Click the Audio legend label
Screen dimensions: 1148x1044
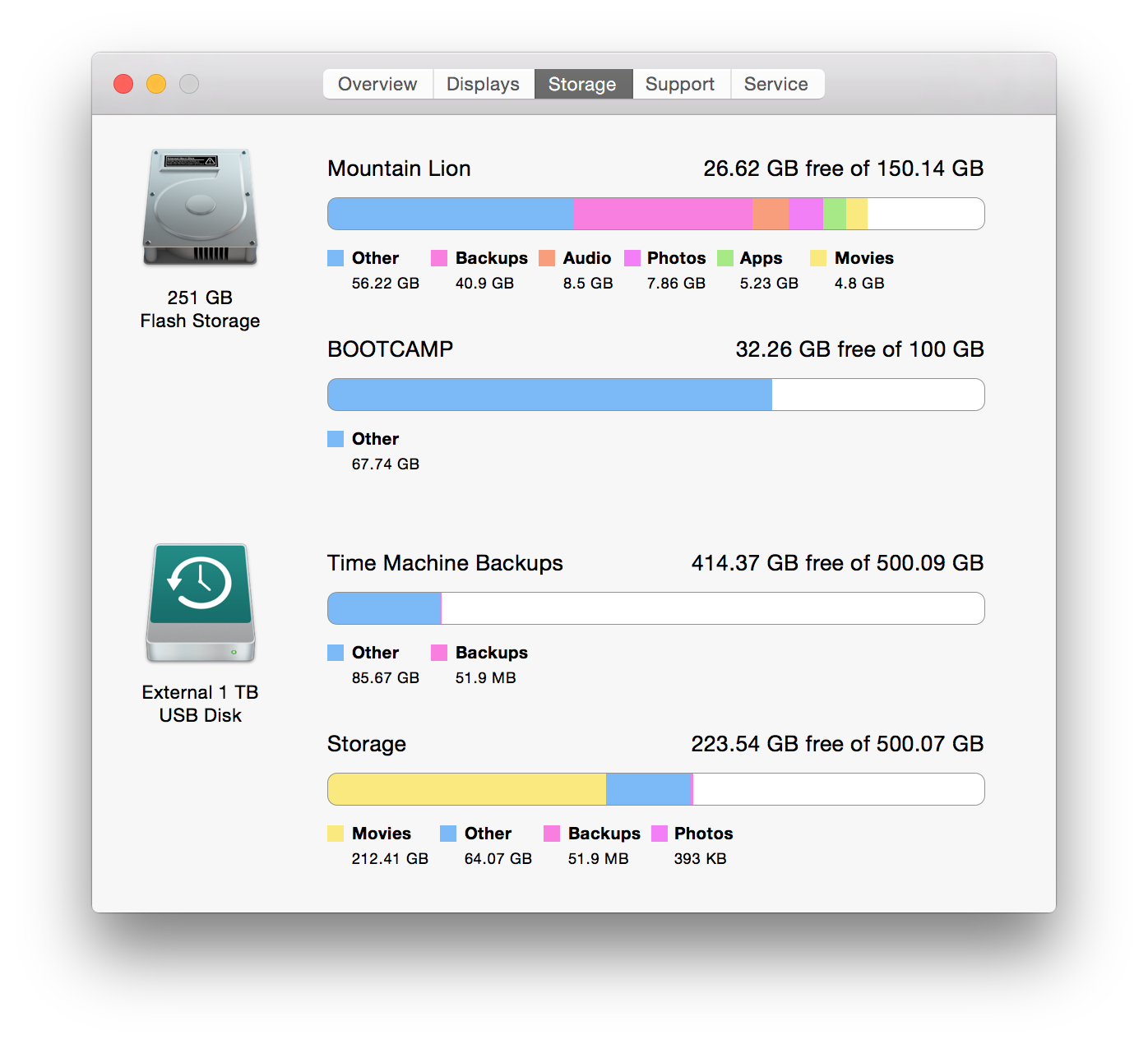pos(587,258)
